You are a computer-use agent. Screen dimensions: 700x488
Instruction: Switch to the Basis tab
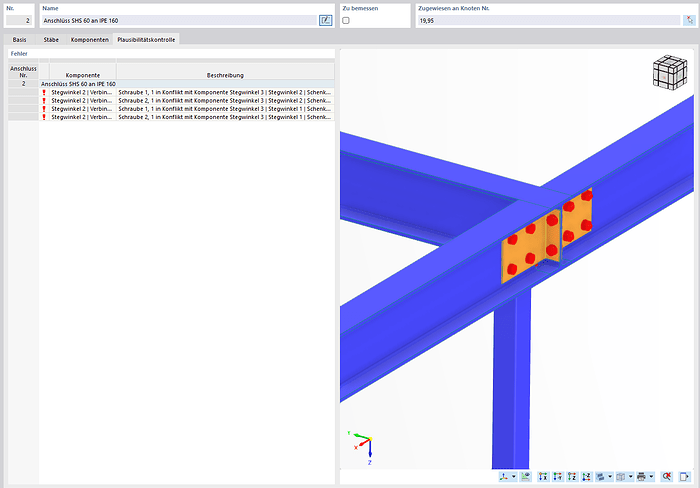(20, 39)
